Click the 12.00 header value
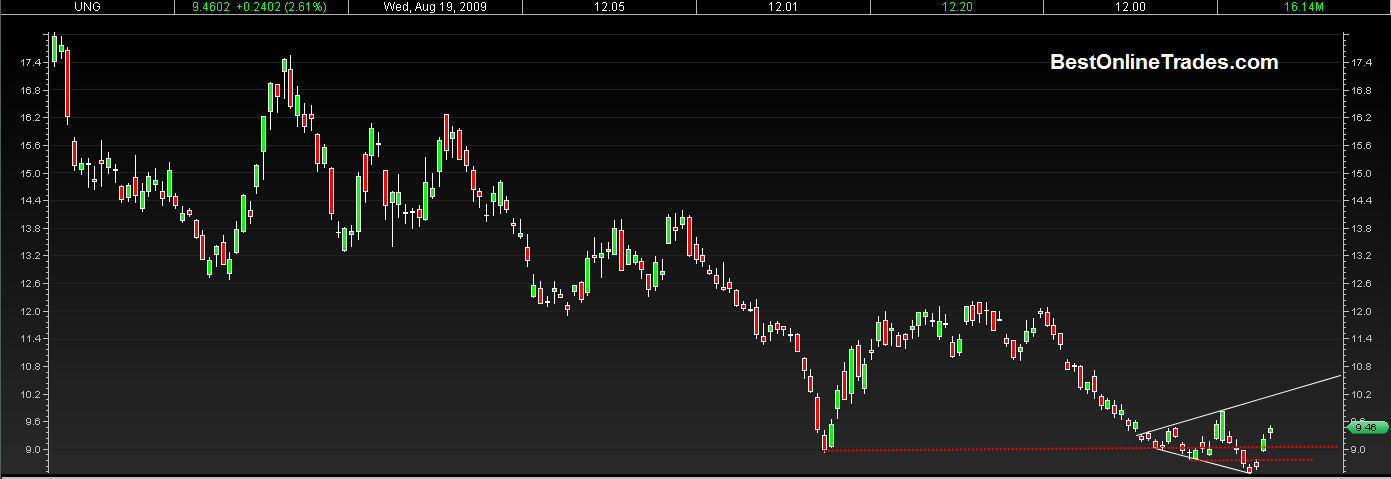This screenshot has height=479, width=1391. pos(1130,6)
